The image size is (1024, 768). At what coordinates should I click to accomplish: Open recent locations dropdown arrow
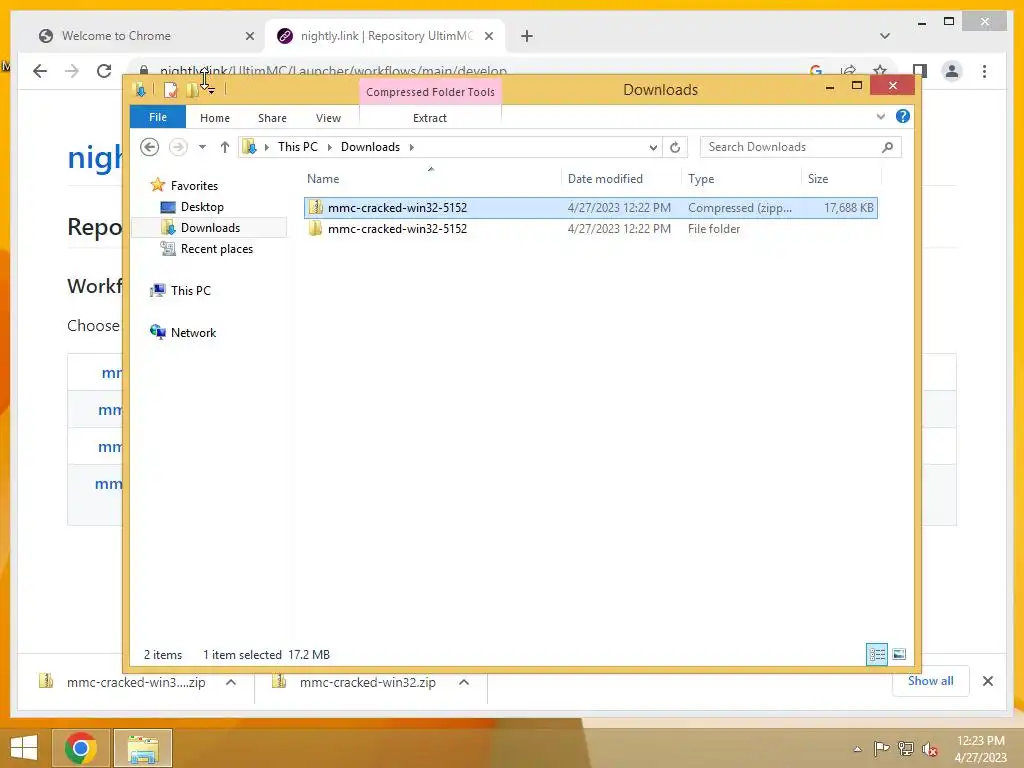pyautogui.click(x=202, y=147)
